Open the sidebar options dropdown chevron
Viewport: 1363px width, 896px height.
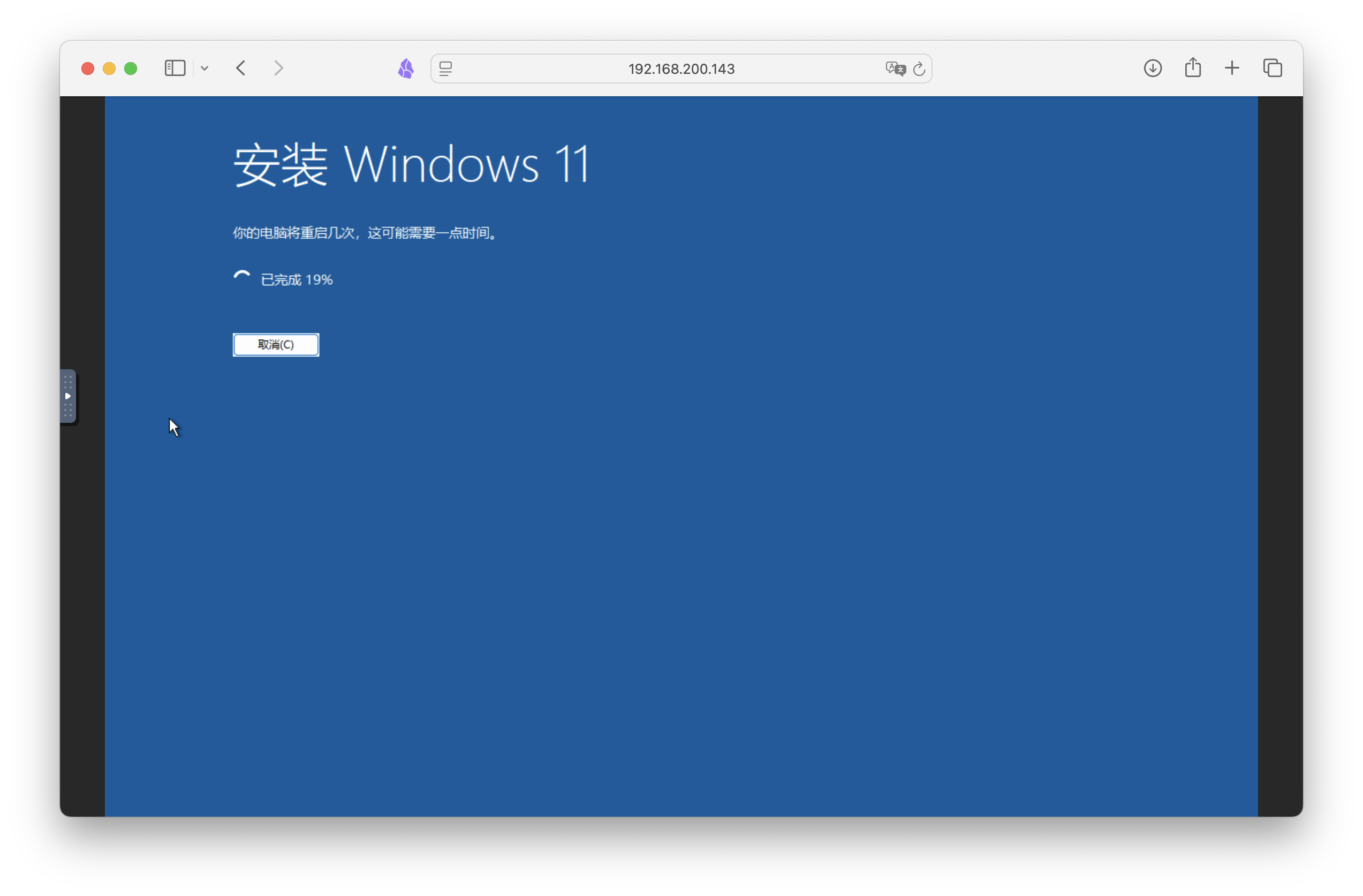pos(205,69)
